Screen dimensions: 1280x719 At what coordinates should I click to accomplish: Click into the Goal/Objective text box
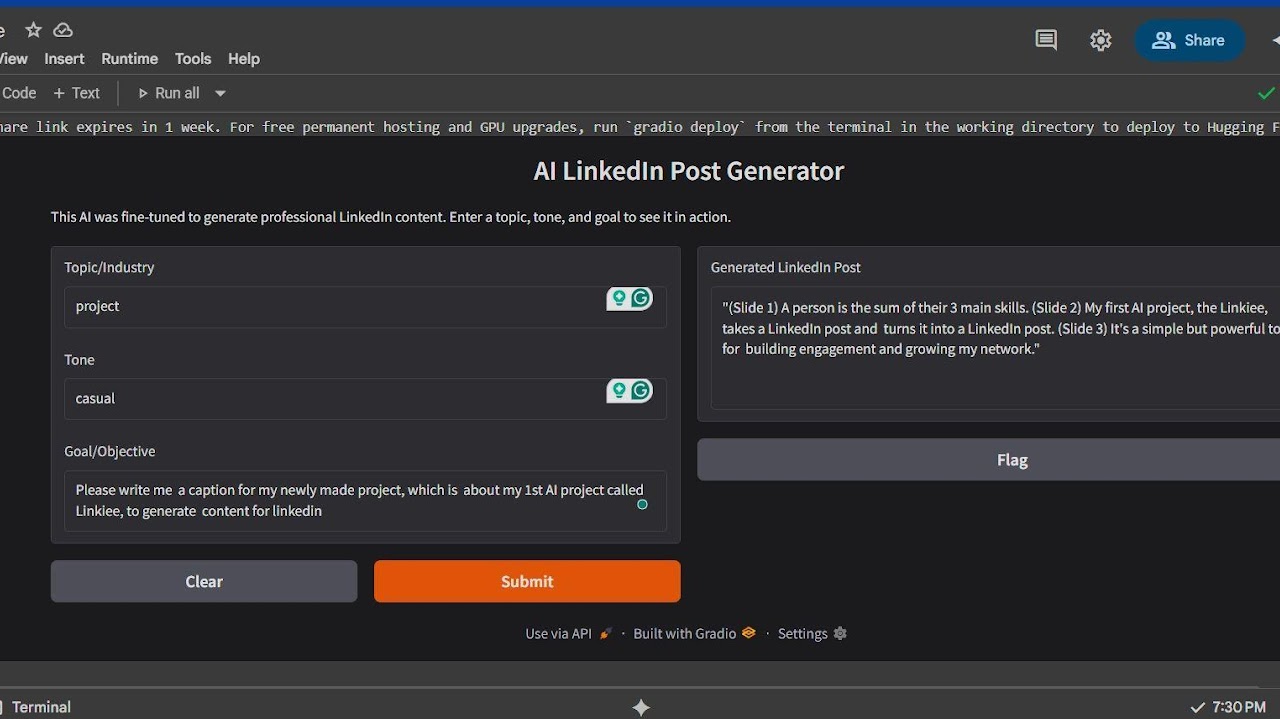pos(350,500)
